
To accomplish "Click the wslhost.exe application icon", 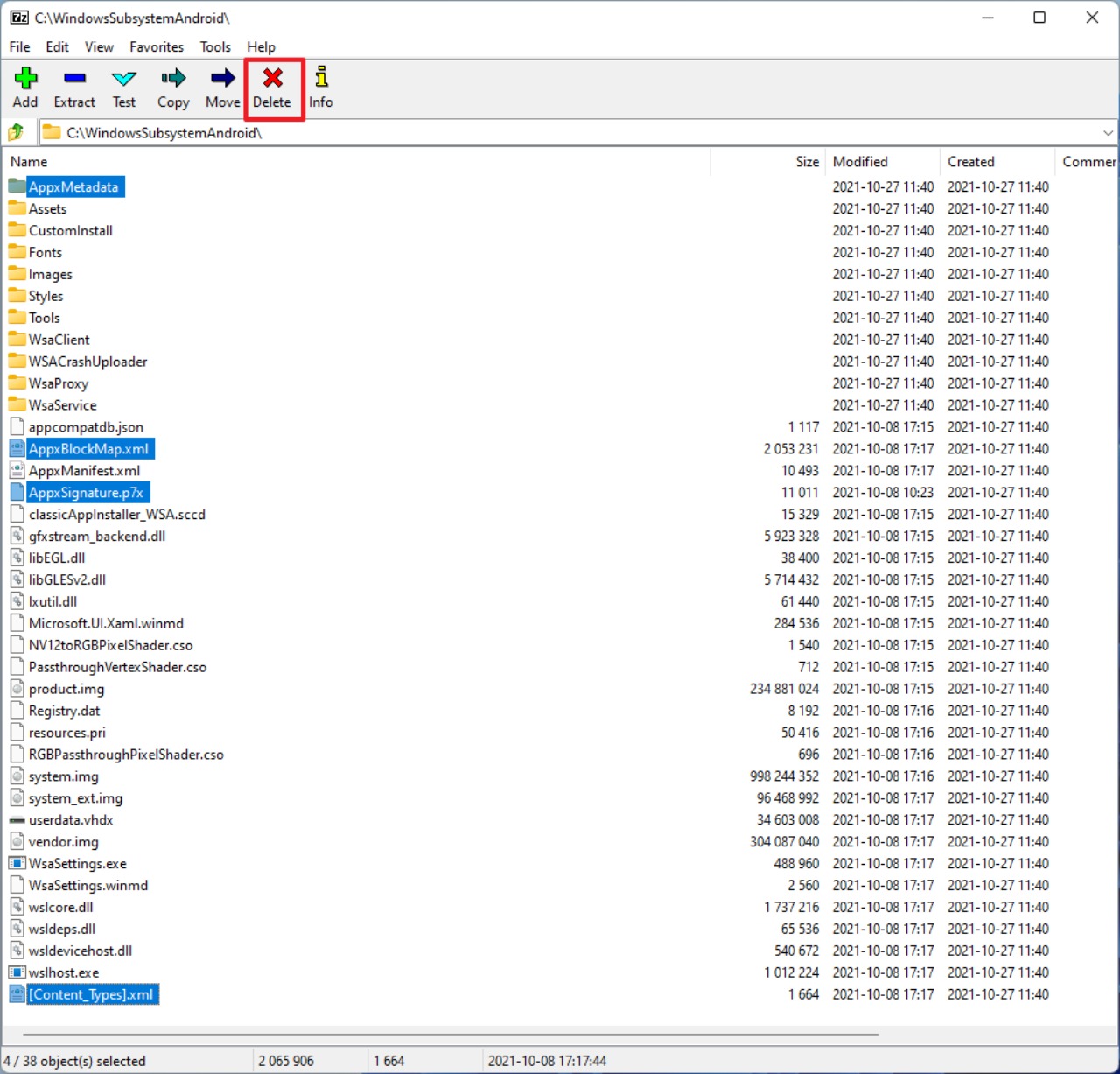I will [17, 972].
